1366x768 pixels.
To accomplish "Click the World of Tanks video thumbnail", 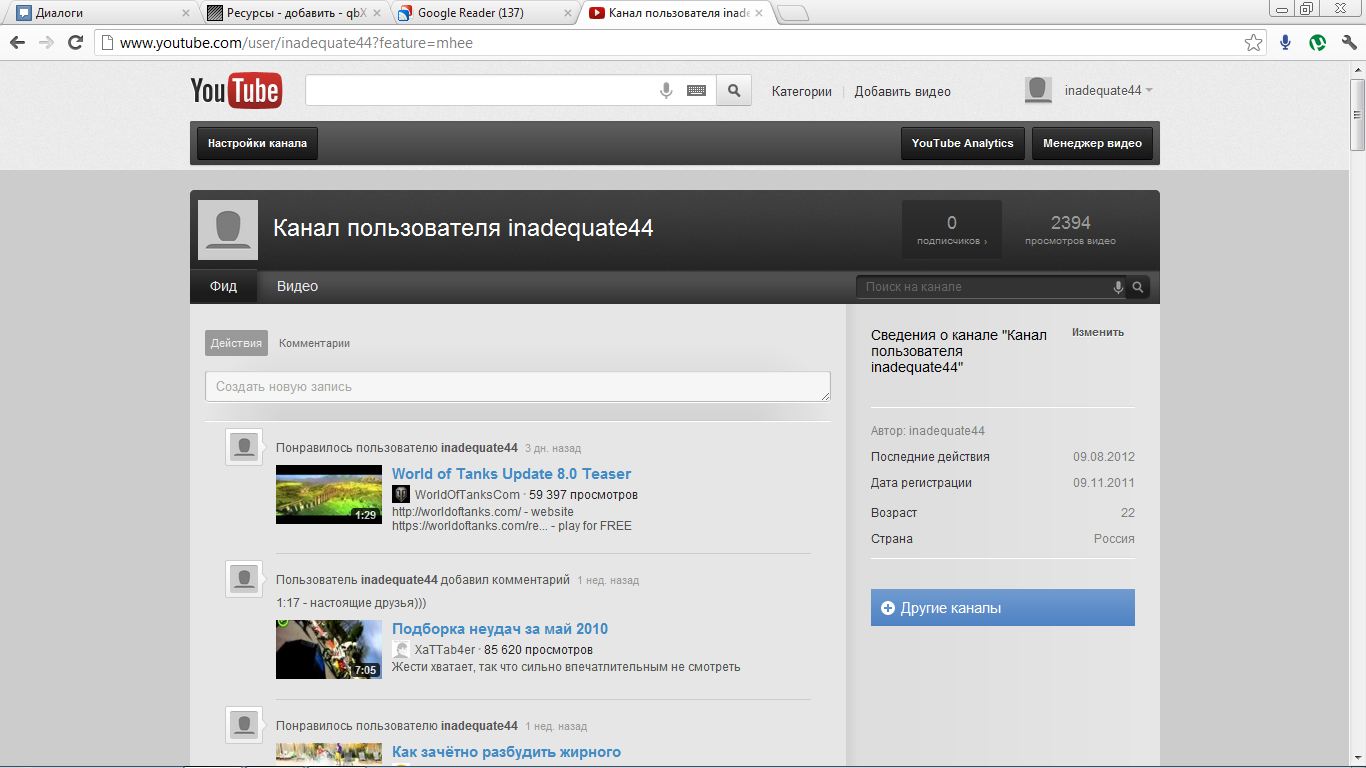I will 329,494.
